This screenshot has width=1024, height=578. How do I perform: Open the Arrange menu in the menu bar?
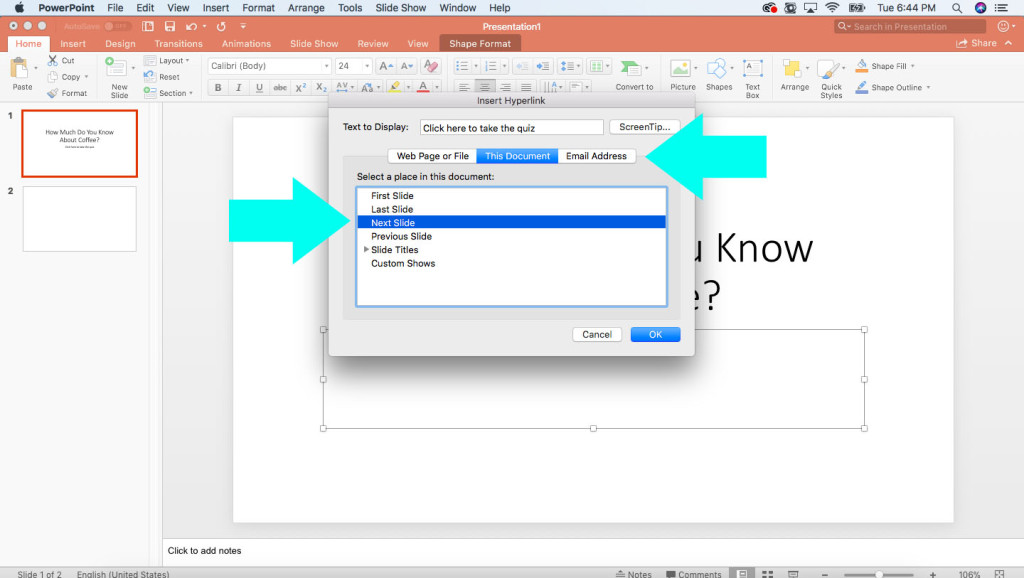click(x=306, y=8)
